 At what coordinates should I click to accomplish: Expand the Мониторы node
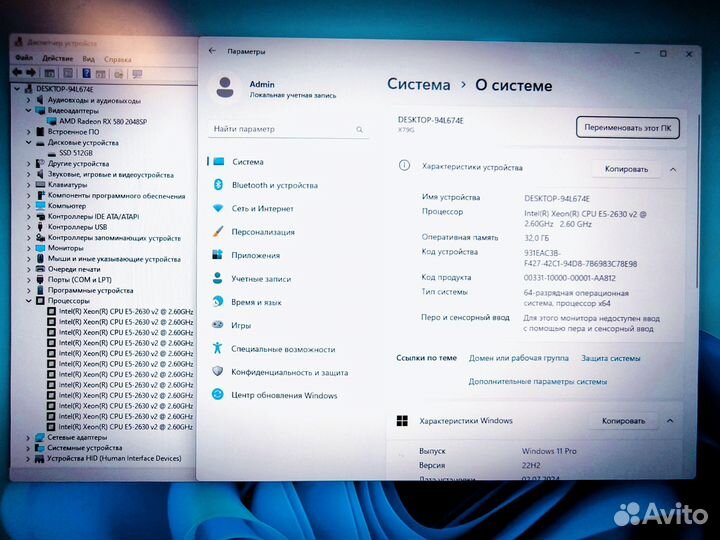[x=28, y=248]
